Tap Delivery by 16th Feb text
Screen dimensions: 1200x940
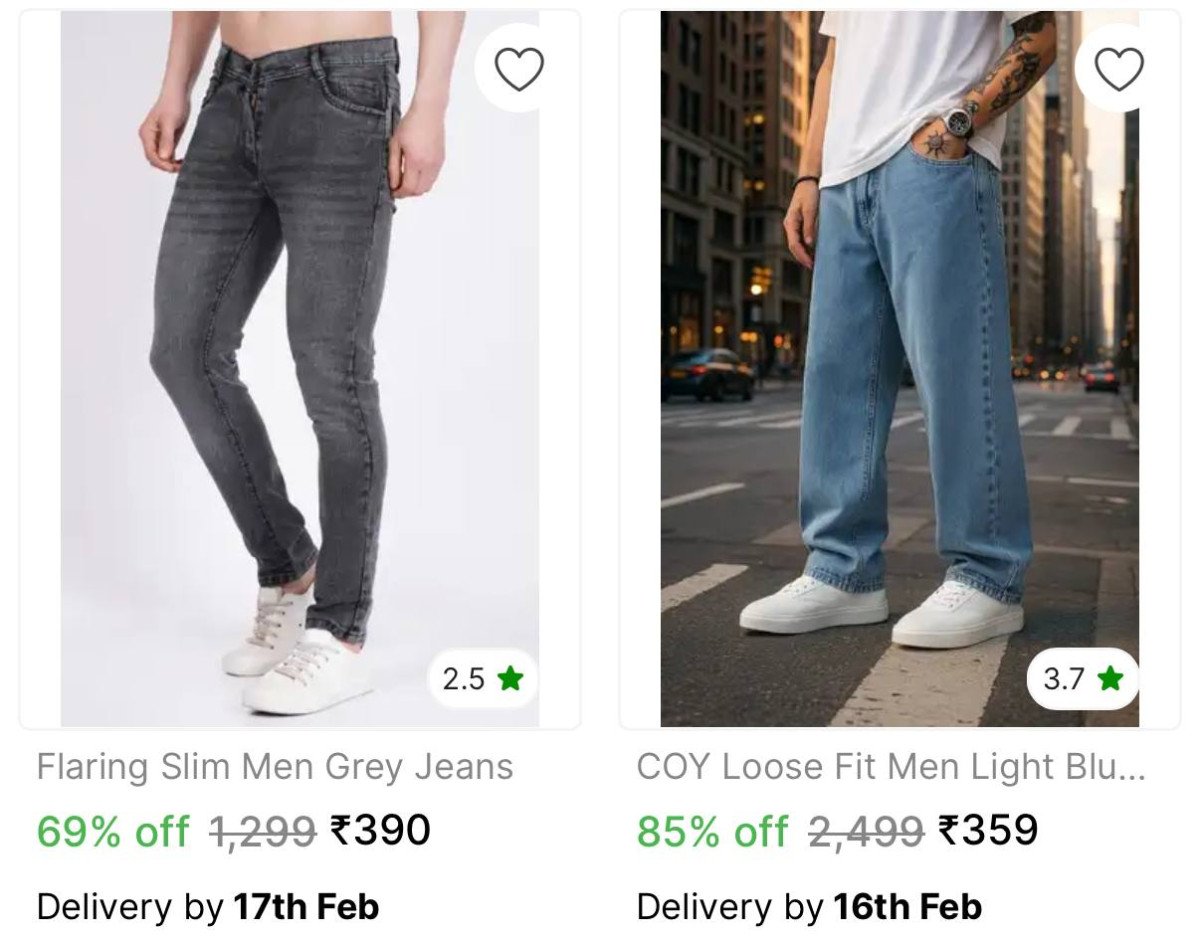pyautogui.click(x=809, y=907)
